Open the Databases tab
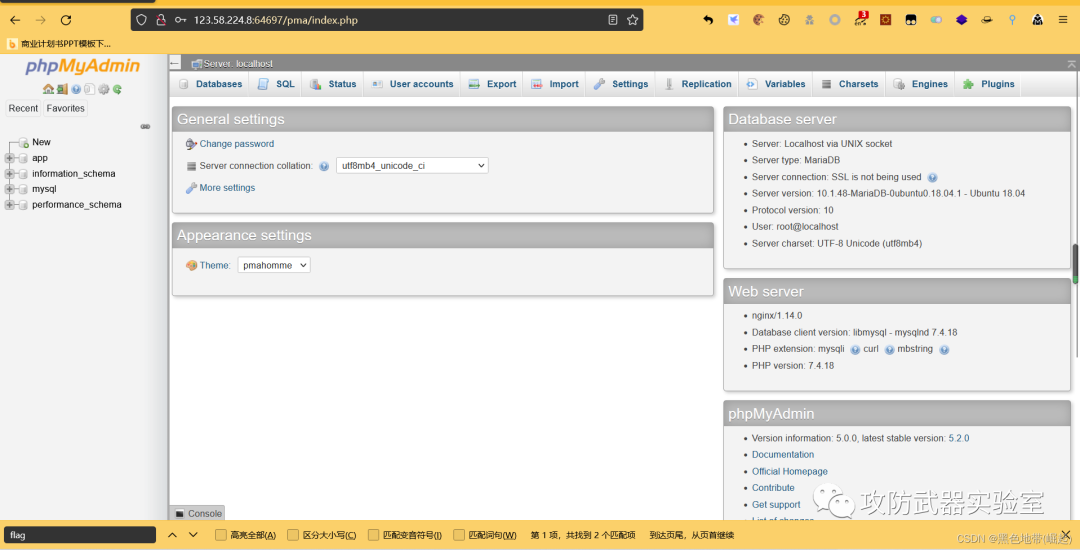The height and width of the screenshot is (550, 1080). 211,84
